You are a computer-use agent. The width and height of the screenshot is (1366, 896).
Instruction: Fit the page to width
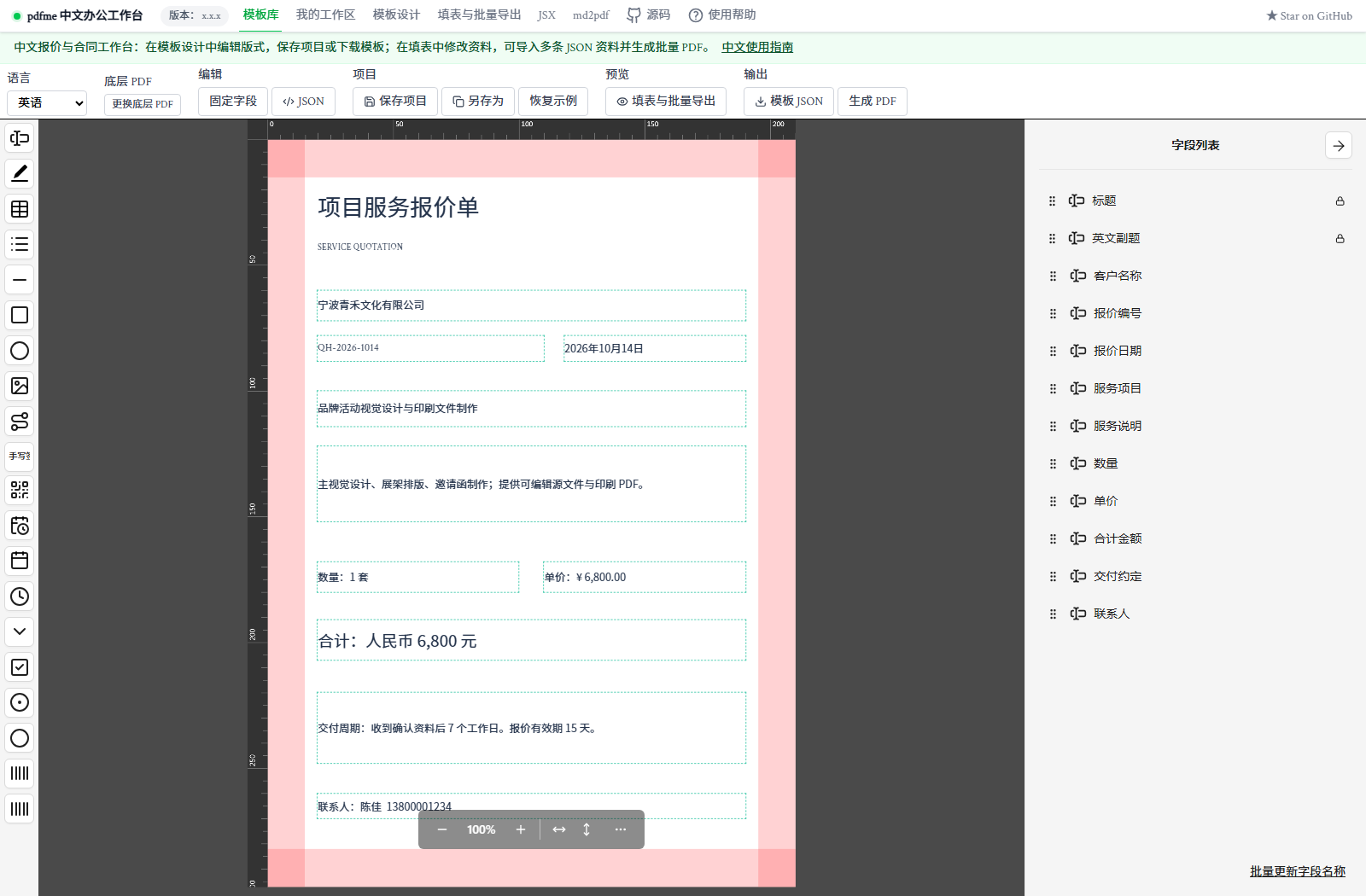[x=559, y=829]
